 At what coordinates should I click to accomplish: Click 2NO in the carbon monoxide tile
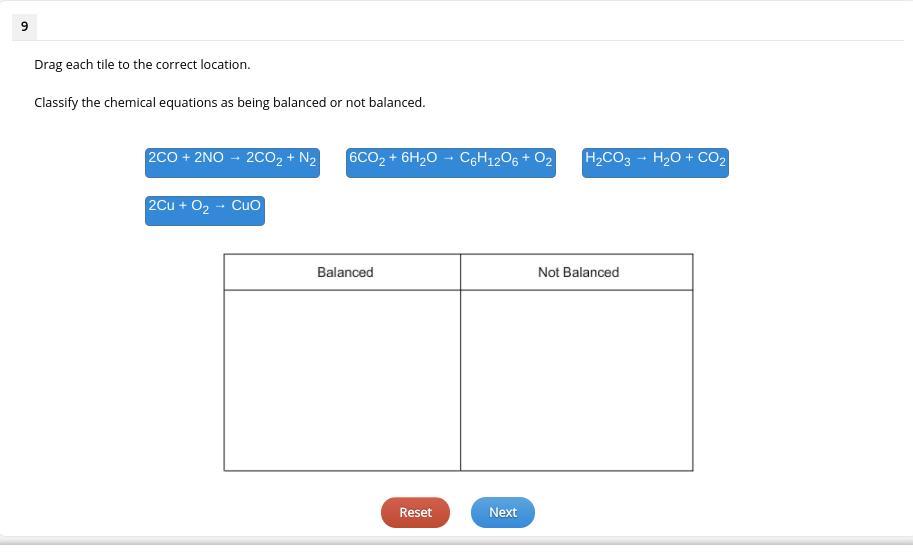(x=208, y=157)
